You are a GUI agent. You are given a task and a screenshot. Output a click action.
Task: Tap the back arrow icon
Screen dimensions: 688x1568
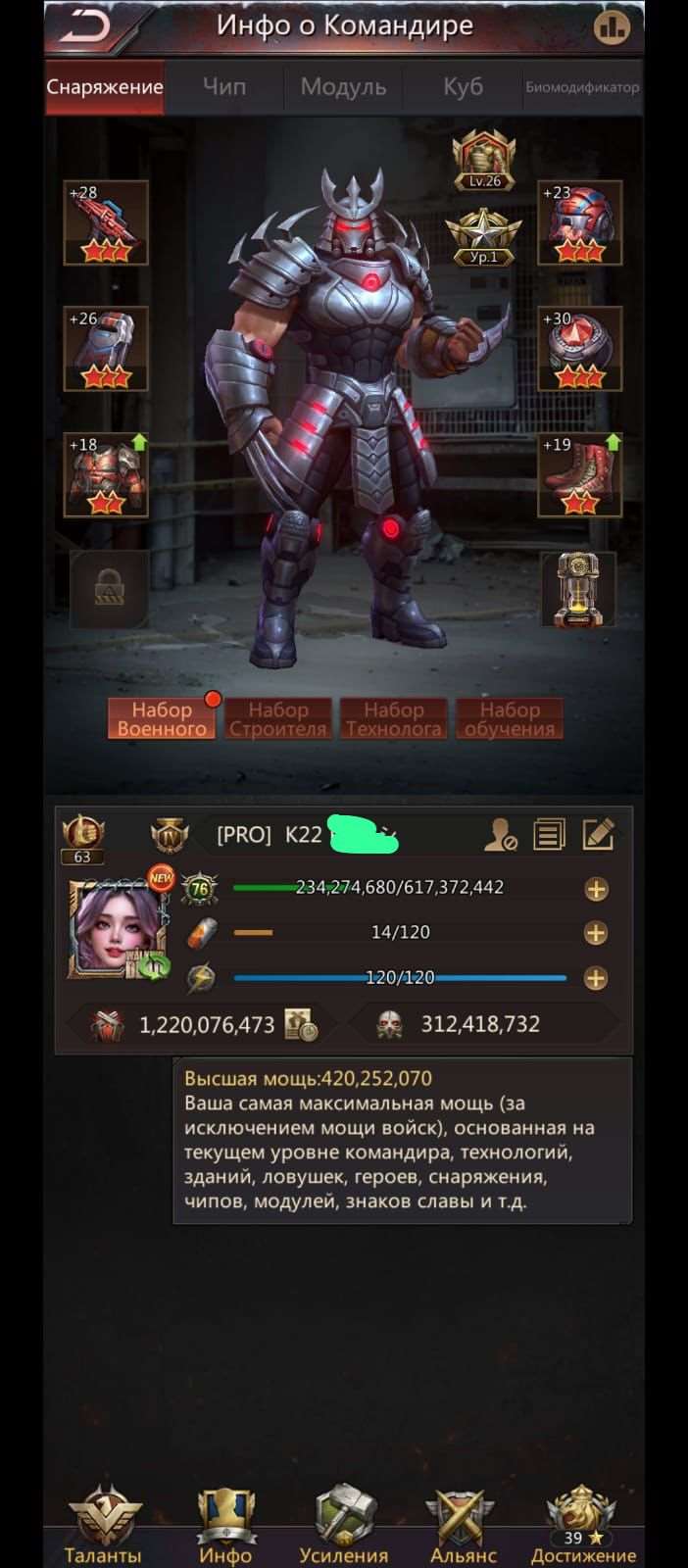pos(84,27)
